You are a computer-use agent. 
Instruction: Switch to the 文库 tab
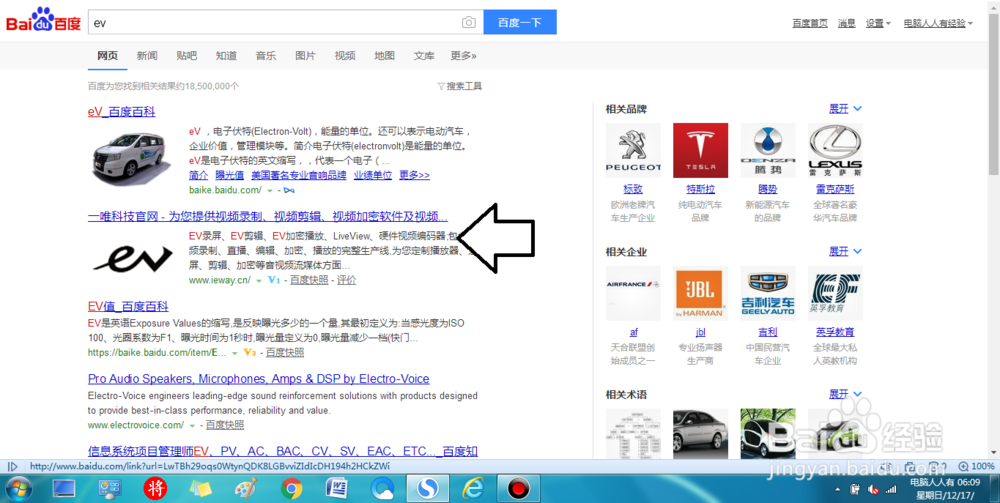[423, 55]
